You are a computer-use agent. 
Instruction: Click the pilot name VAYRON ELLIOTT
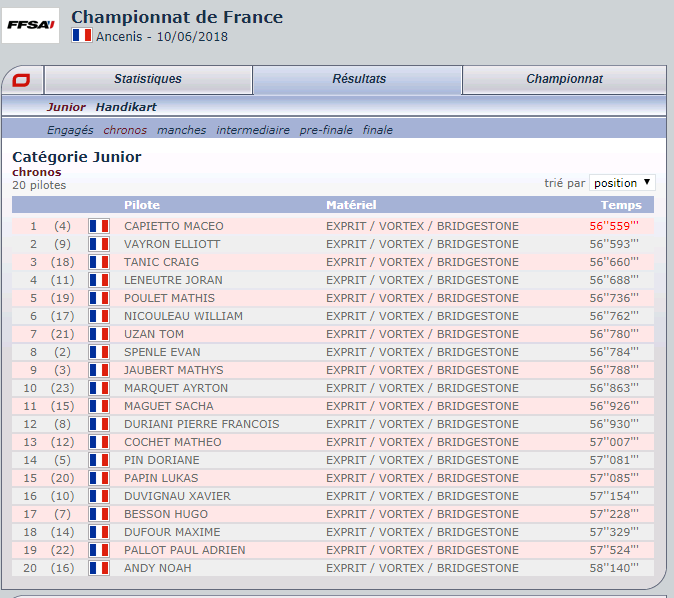point(172,244)
